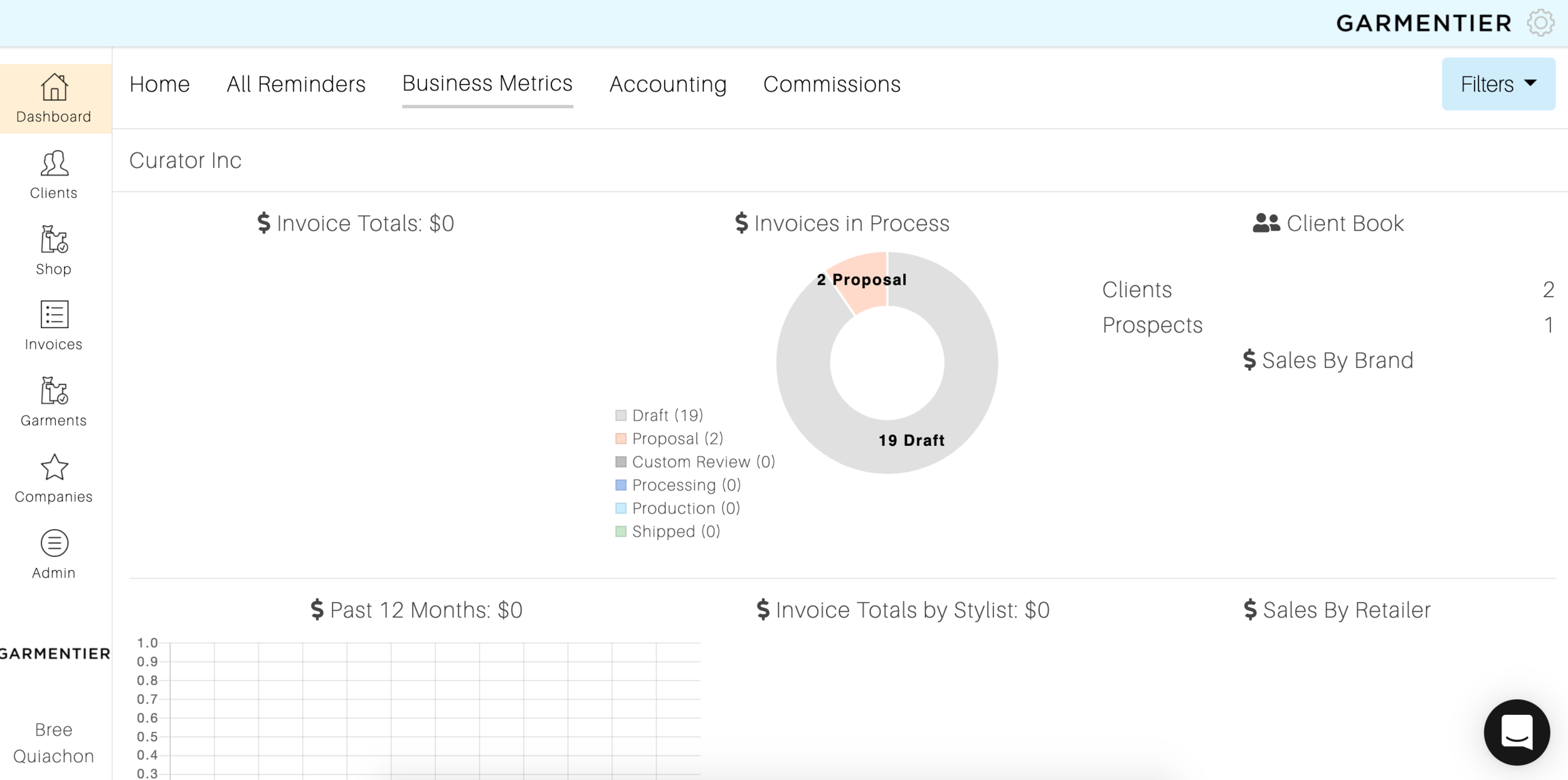The height and width of the screenshot is (780, 1568).
Task: Toggle the Shipped (0) legend entry
Action: [x=675, y=531]
